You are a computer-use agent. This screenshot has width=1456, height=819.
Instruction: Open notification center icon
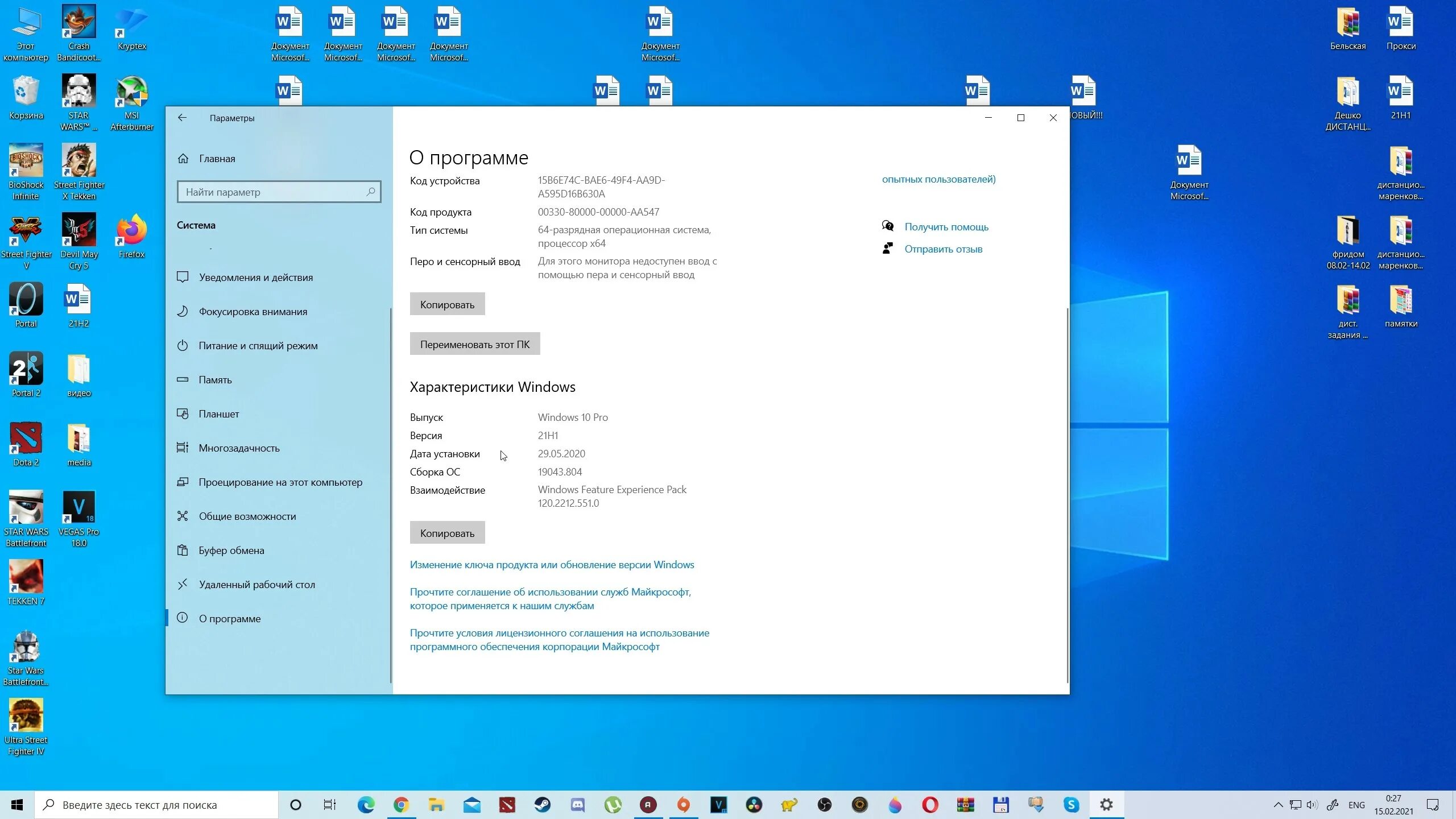pyautogui.click(x=1433, y=805)
